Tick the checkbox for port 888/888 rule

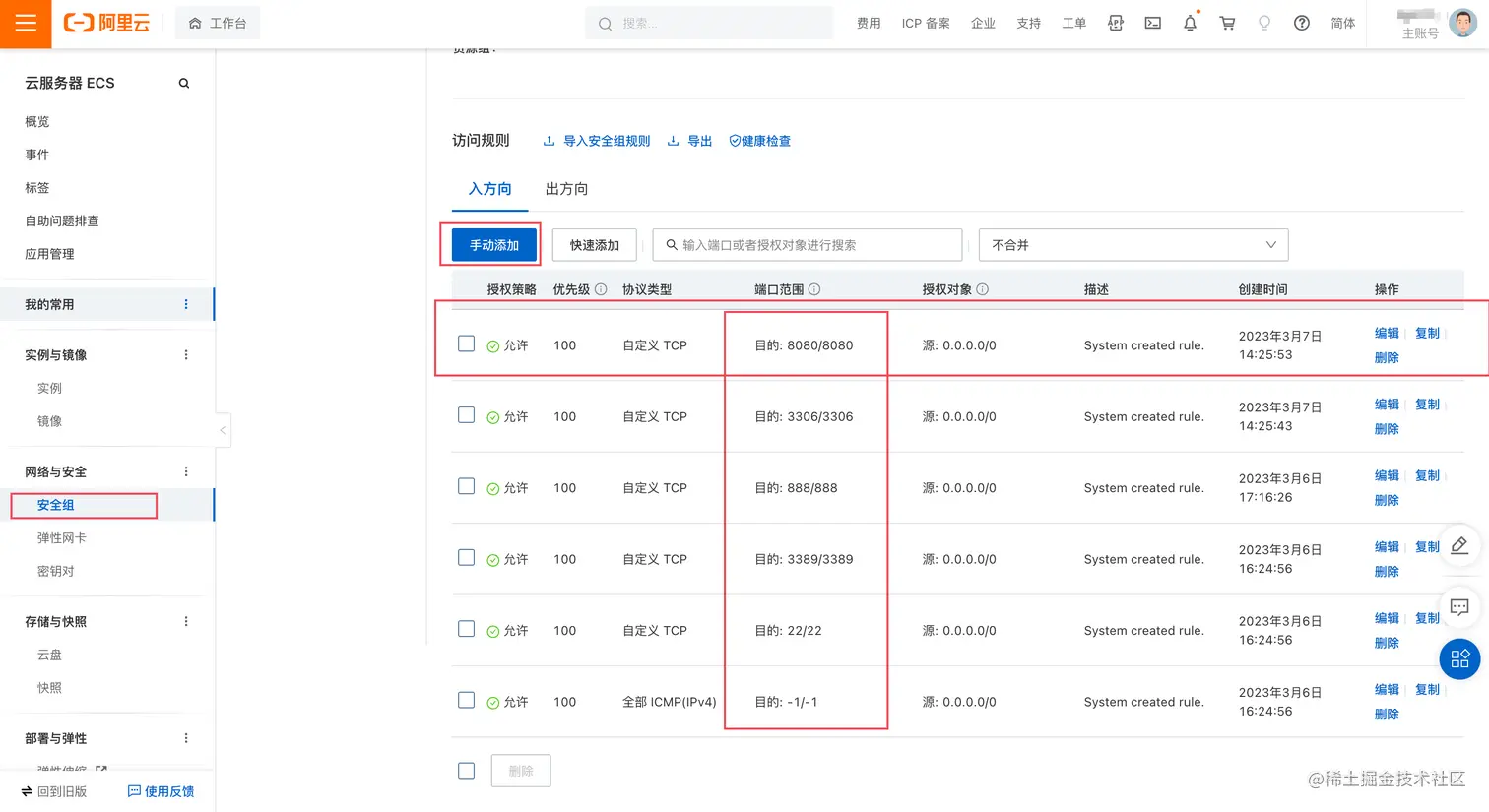(467, 486)
